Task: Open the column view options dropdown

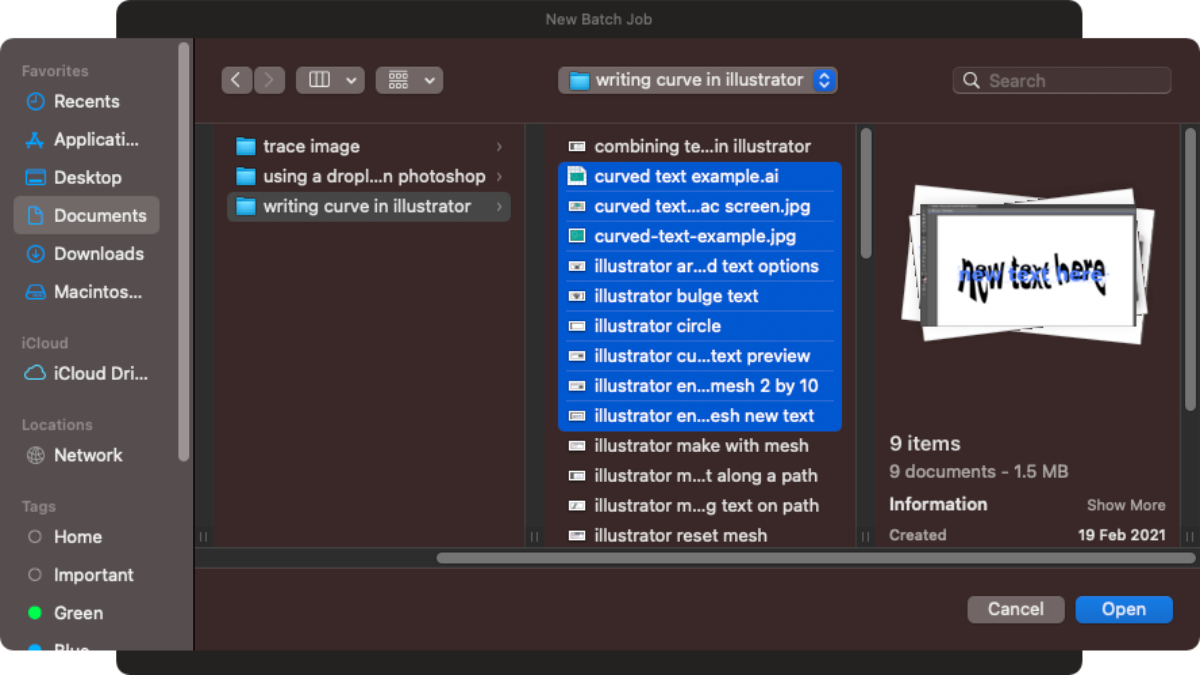Action: pos(351,80)
